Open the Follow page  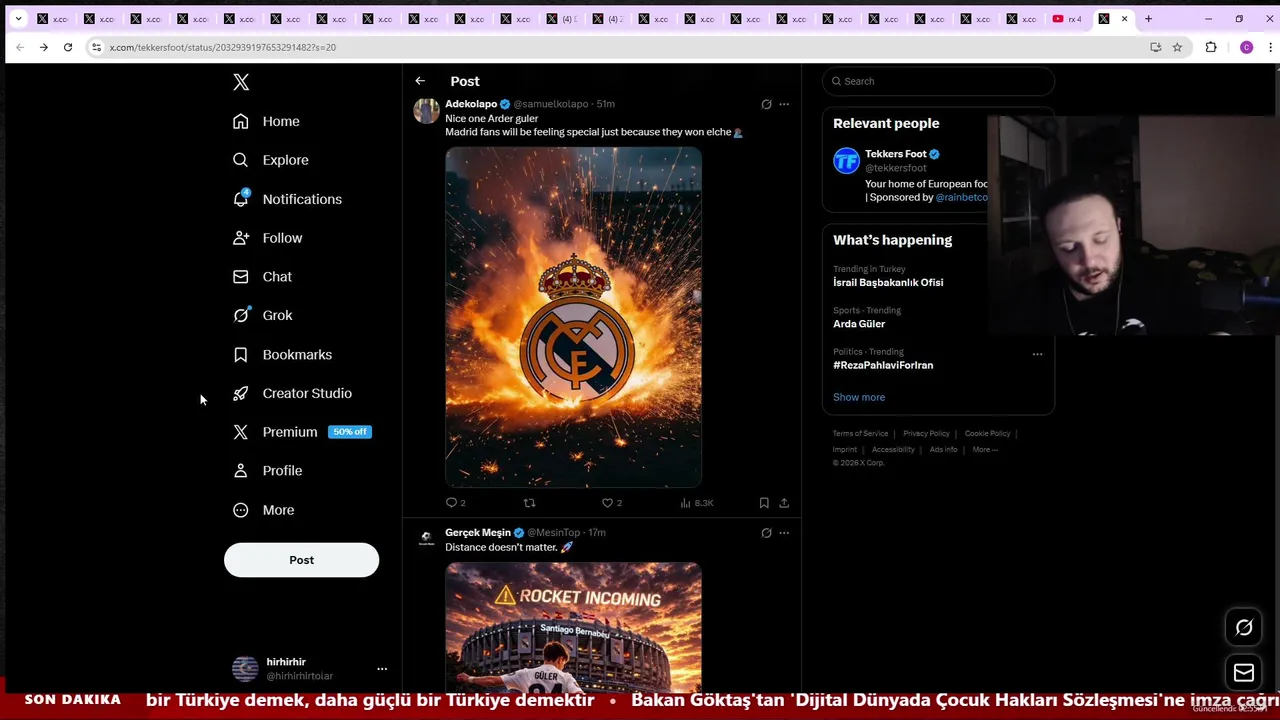click(x=267, y=238)
